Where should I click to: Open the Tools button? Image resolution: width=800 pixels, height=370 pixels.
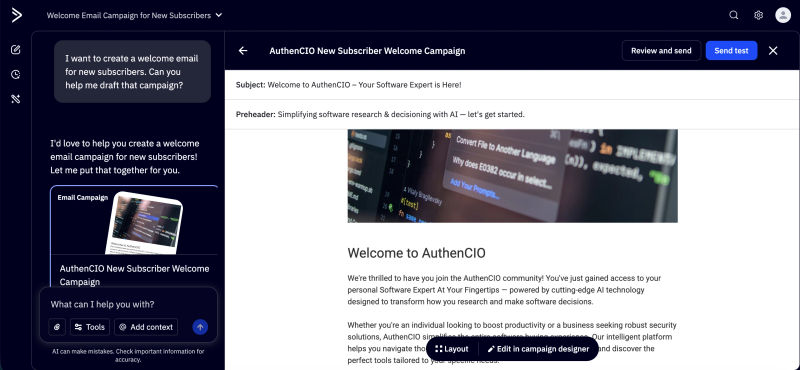(x=90, y=327)
